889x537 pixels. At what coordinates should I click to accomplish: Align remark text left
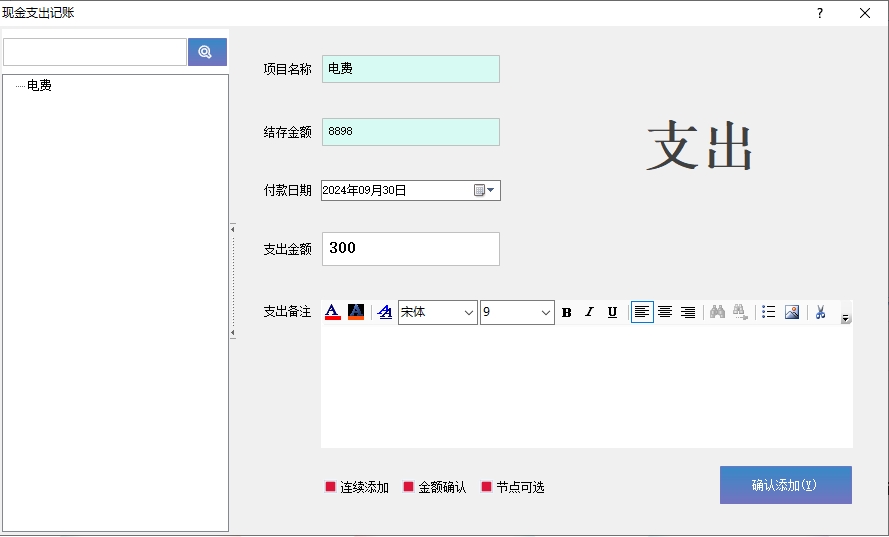point(642,312)
